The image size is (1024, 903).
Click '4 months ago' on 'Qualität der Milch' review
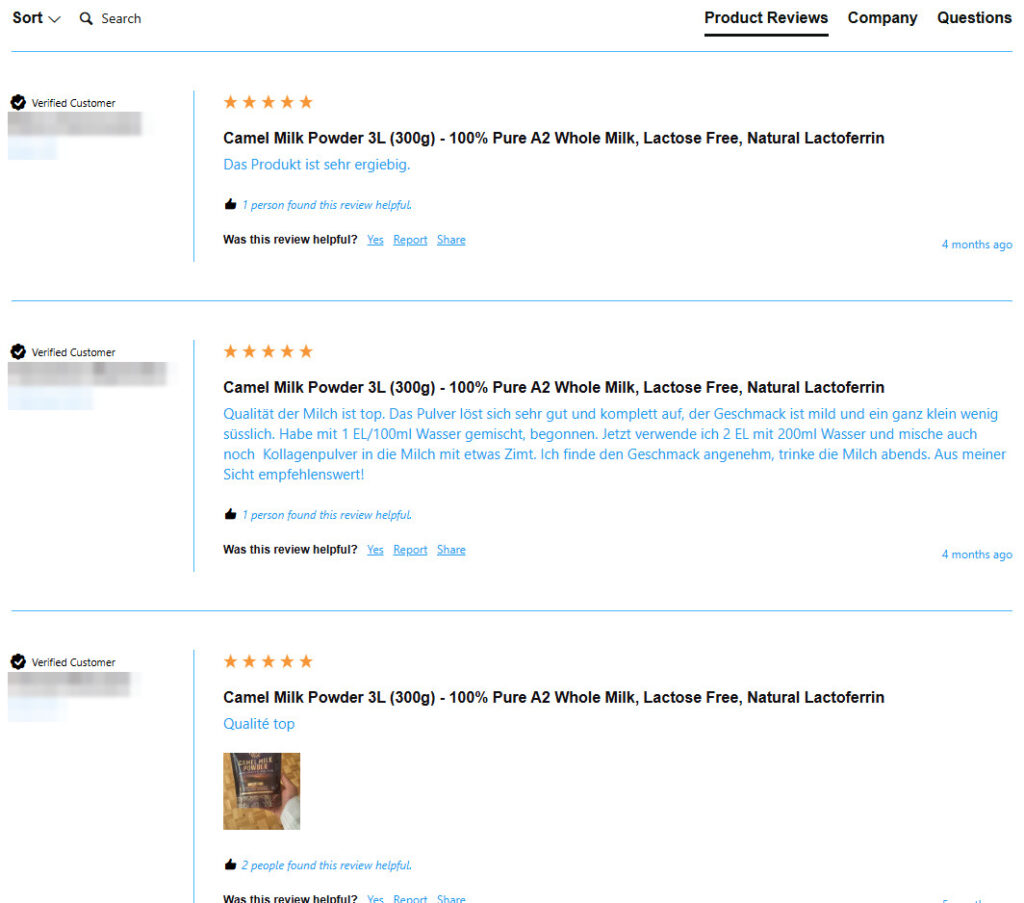977,554
